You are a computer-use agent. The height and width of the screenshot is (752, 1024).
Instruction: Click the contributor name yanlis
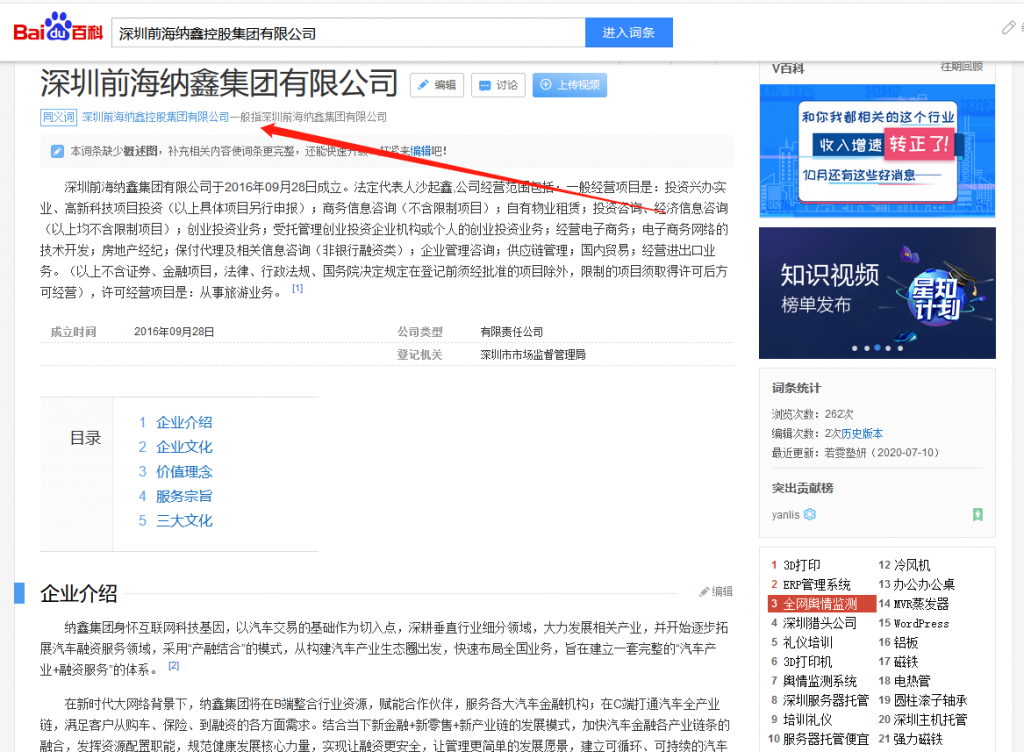[786, 514]
